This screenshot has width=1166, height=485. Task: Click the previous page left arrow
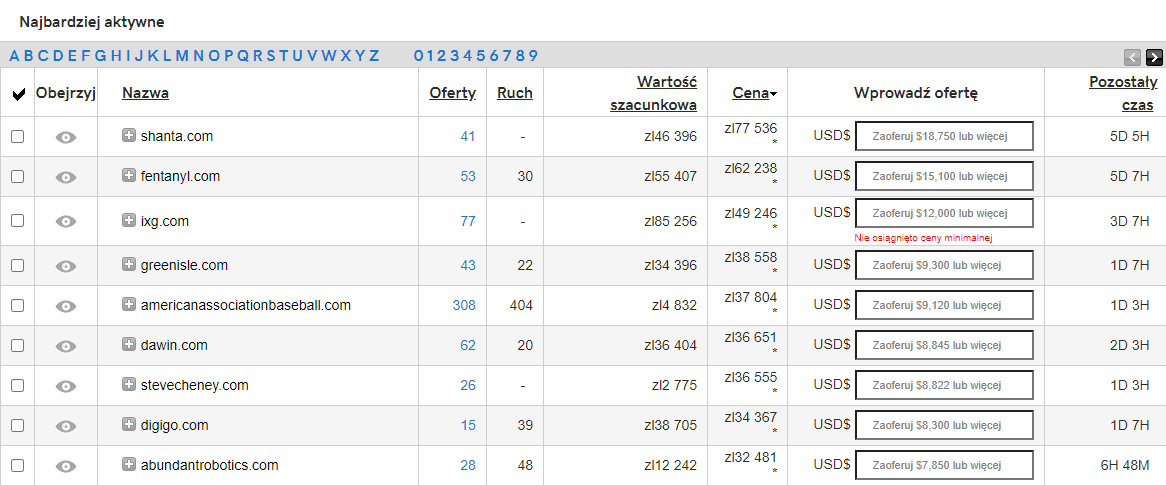pyautogui.click(x=1133, y=57)
